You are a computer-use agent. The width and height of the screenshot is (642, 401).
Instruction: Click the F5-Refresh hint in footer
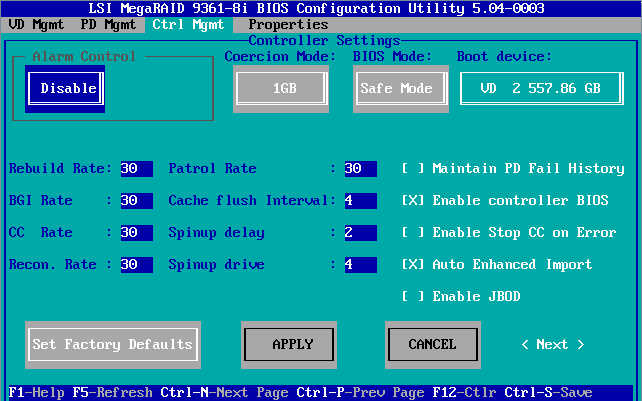112,393
